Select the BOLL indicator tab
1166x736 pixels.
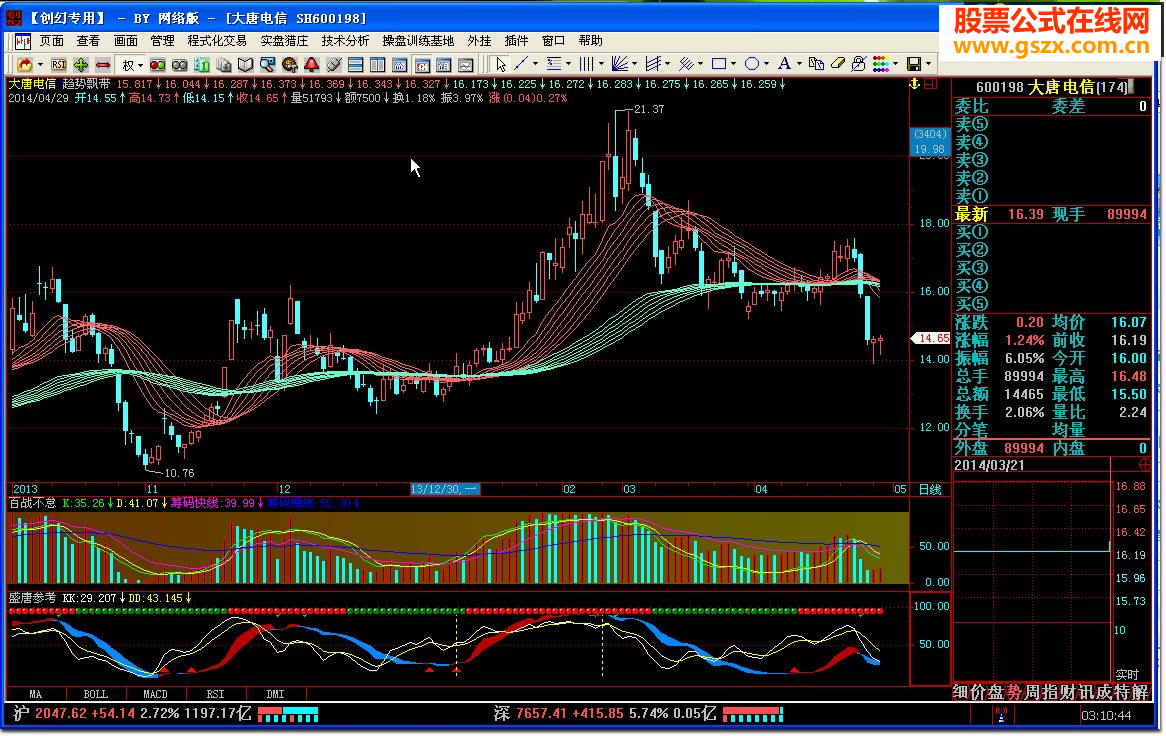95,694
